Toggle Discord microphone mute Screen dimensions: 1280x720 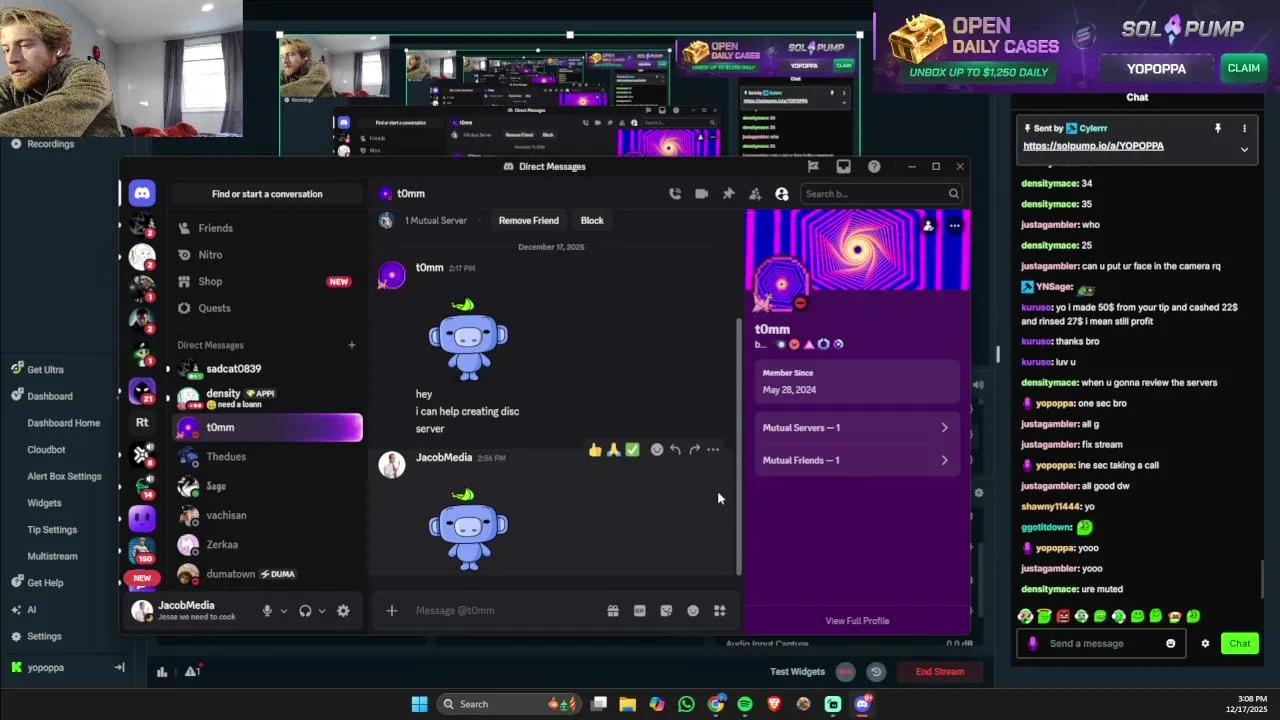[x=267, y=611]
